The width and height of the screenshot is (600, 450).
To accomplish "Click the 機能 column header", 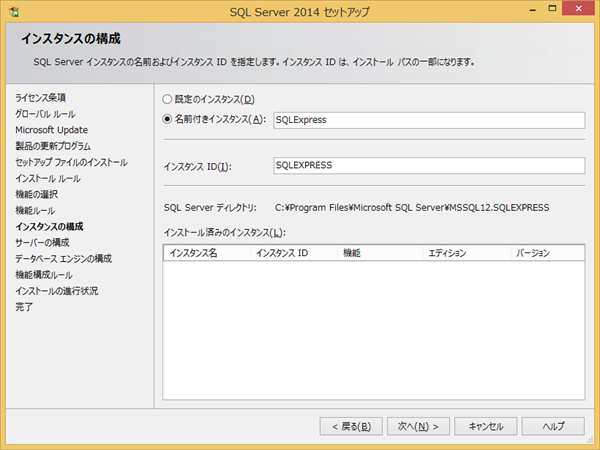I will [x=380, y=253].
